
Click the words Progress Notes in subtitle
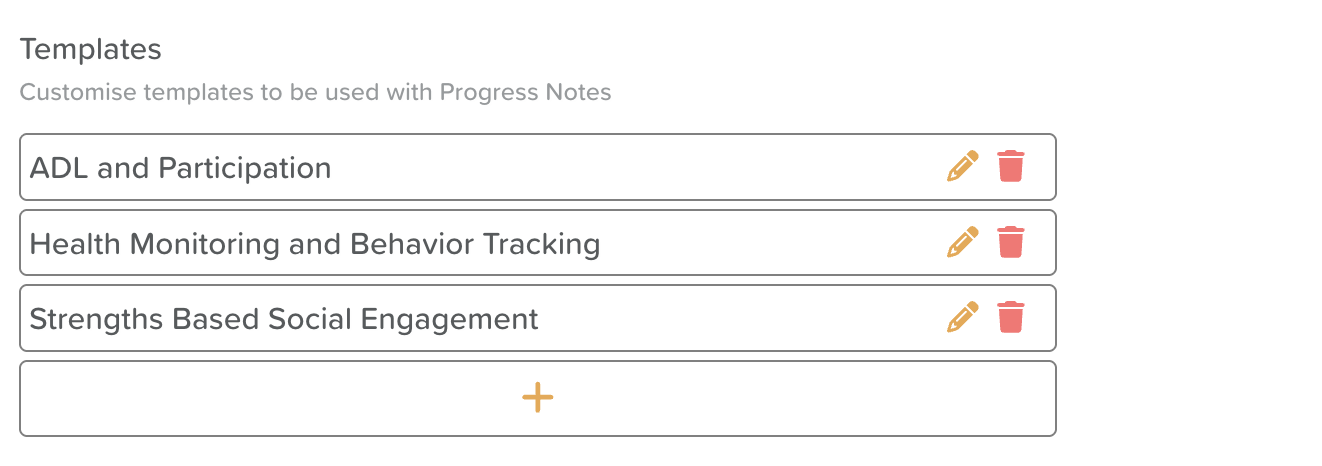pos(525,93)
